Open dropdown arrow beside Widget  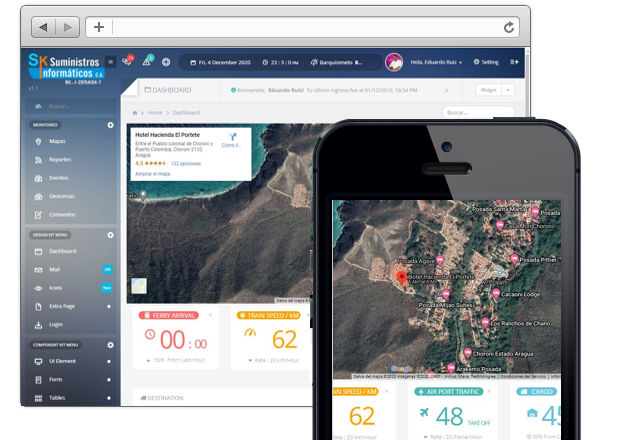508,90
